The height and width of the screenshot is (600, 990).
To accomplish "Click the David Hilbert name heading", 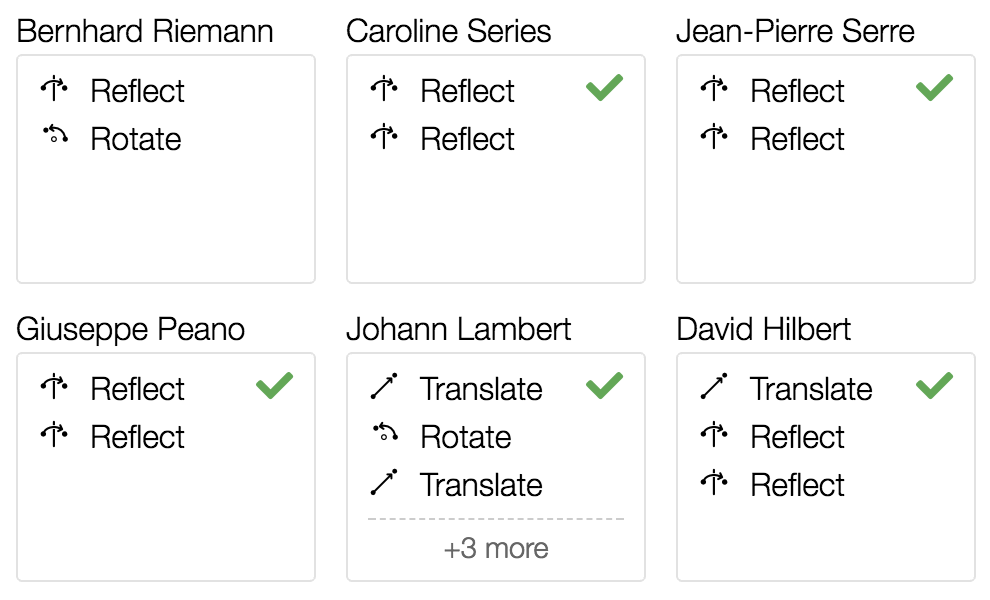I will 764,329.
